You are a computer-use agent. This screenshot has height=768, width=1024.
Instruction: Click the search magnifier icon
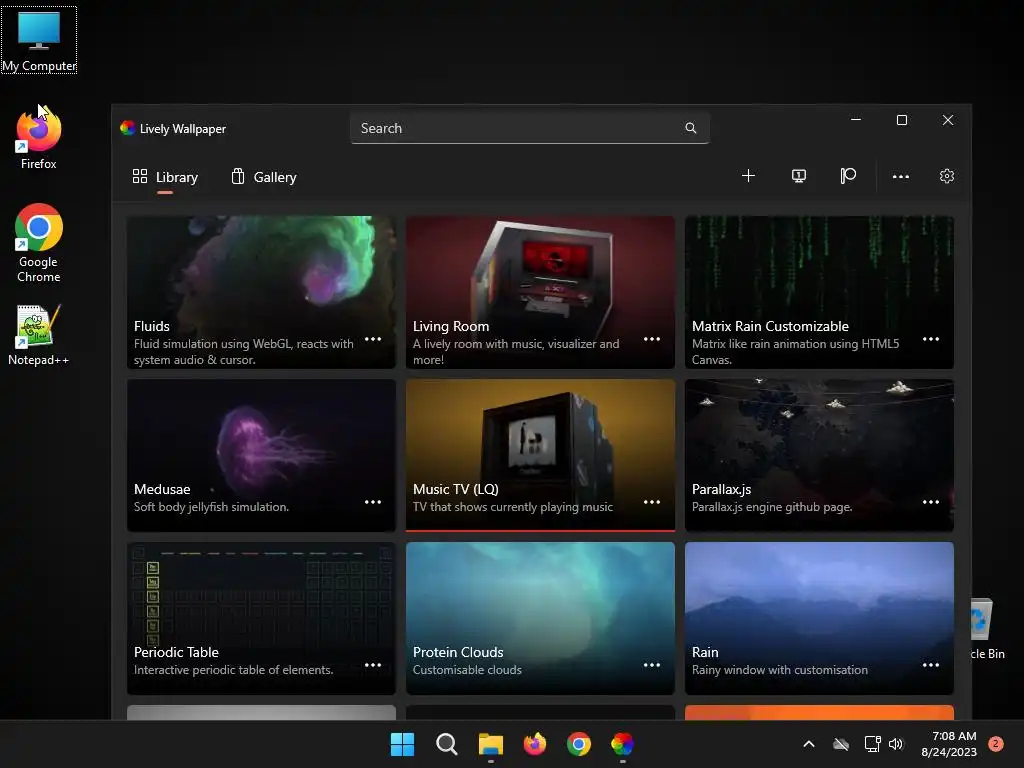690,128
